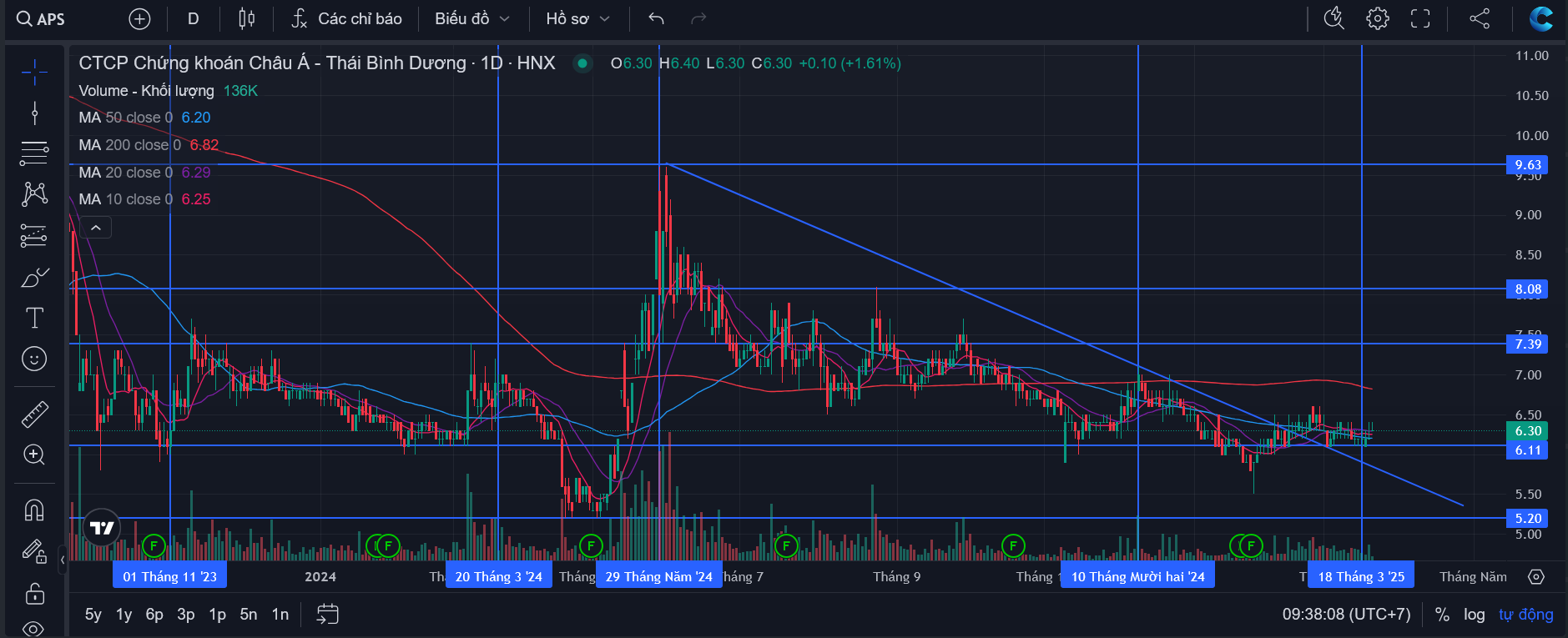Expand the Hồ sơ dropdown menu

578,18
